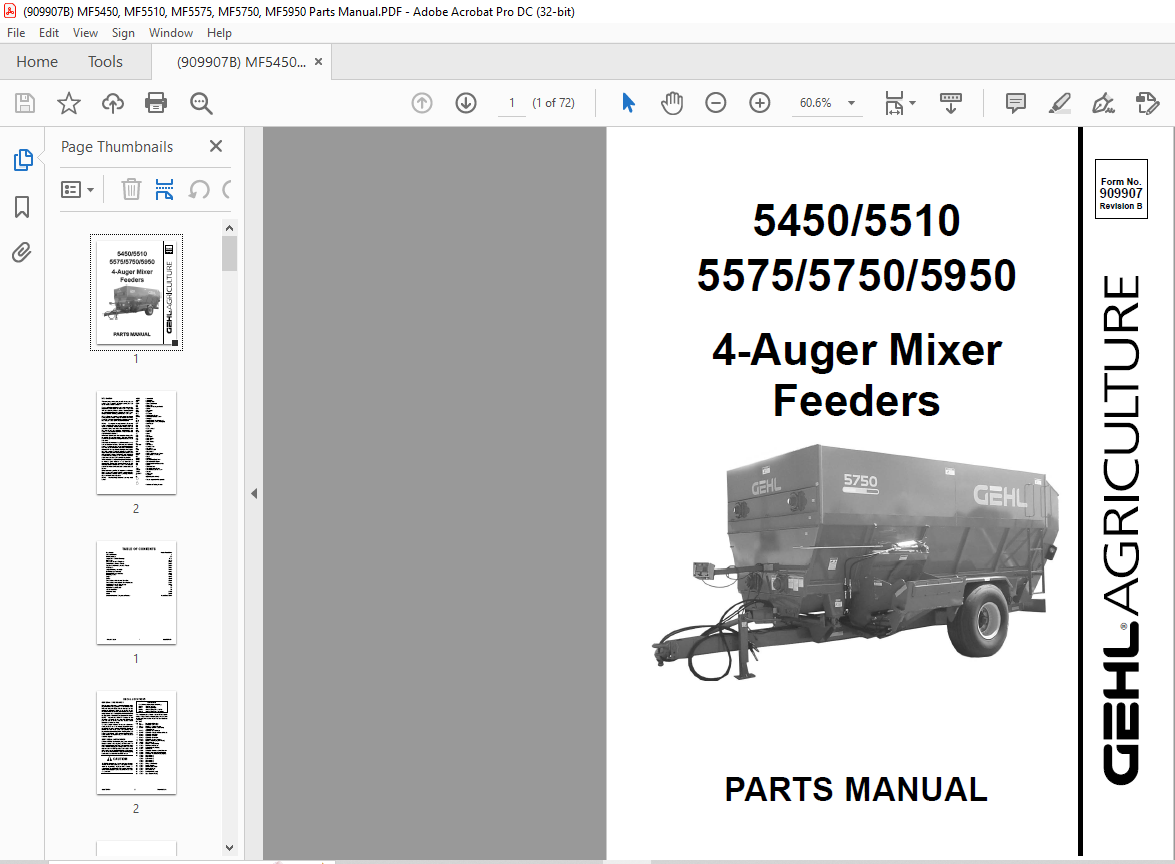This screenshot has width=1175, height=864.
Task: Switch to the Home tab
Action: click(x=37, y=61)
